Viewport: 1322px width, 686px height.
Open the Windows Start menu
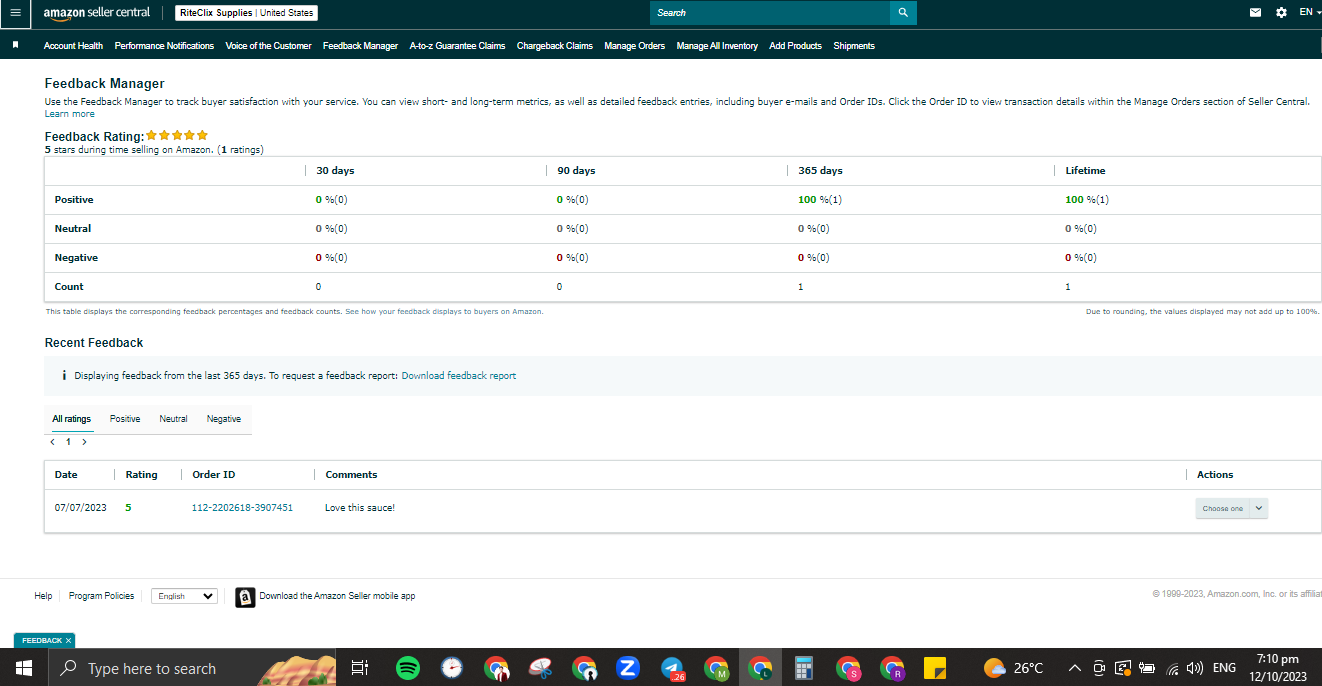23,668
